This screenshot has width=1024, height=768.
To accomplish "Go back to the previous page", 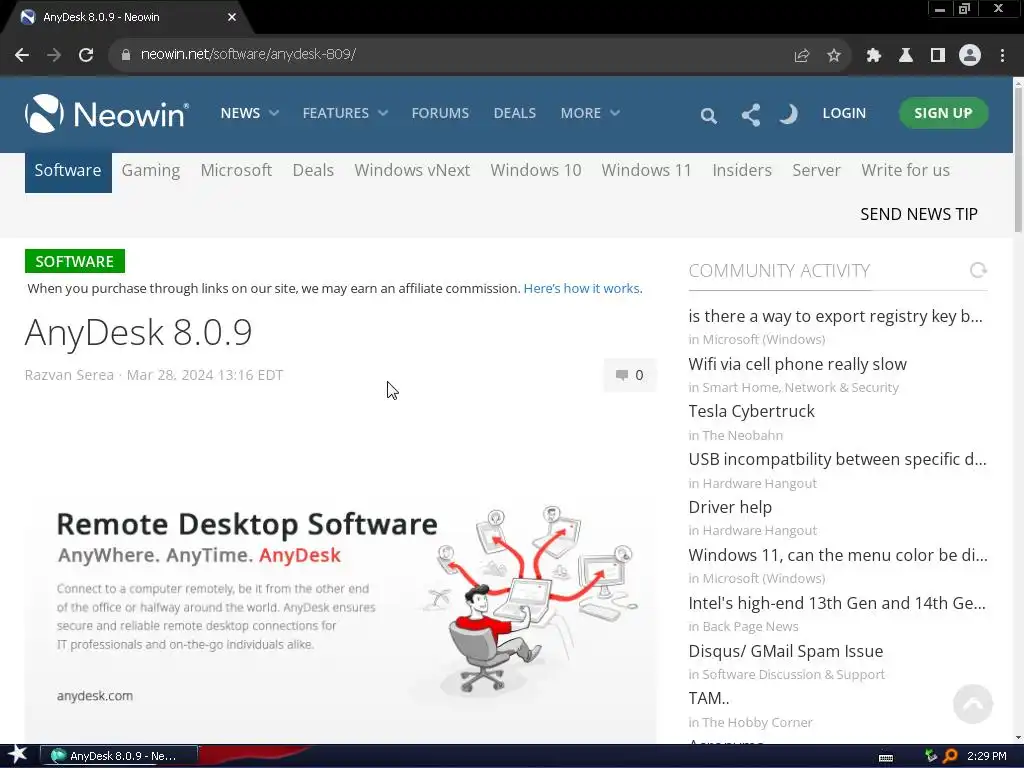I will click(x=22, y=55).
